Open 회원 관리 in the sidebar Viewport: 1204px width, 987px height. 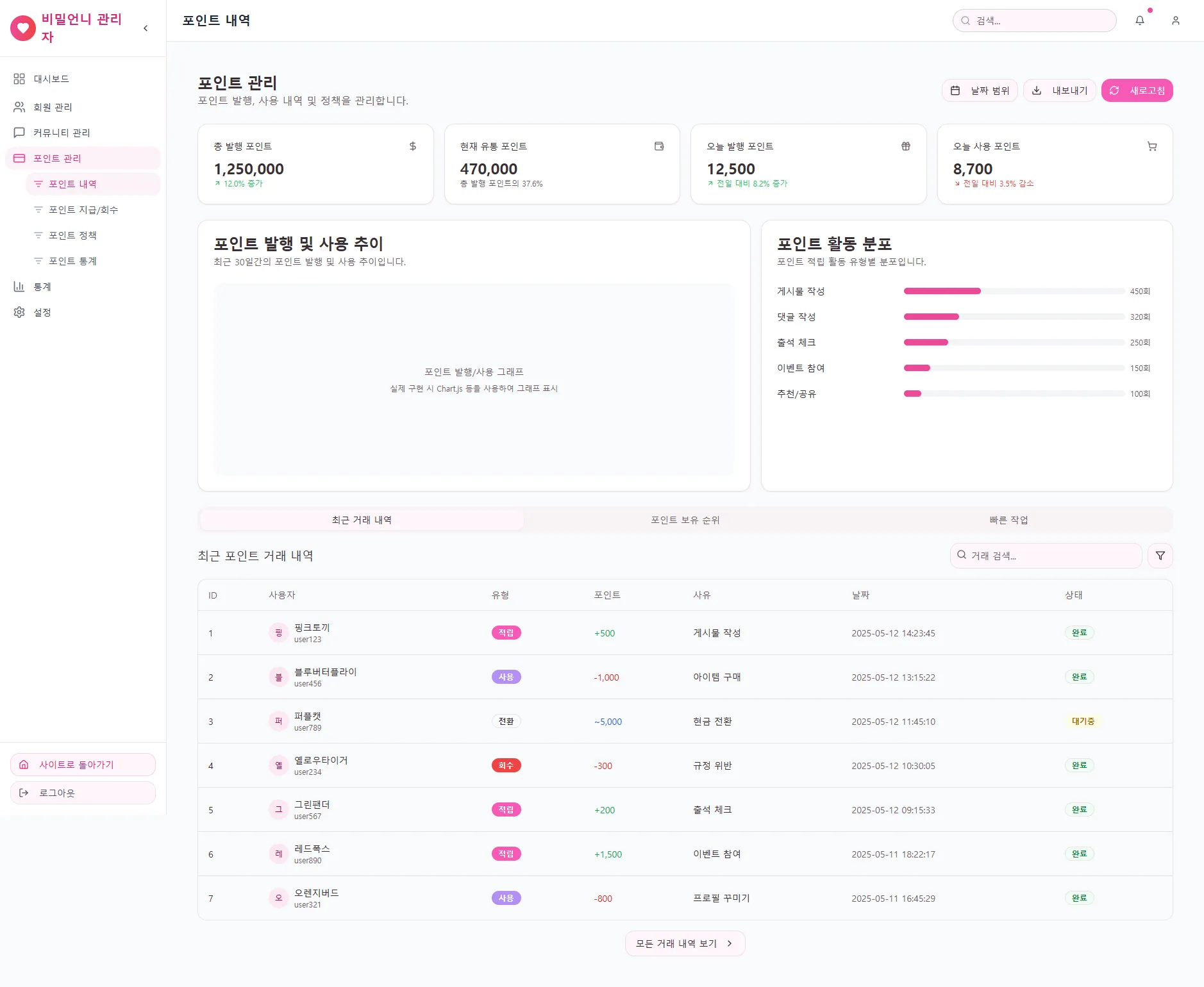pyautogui.click(x=83, y=107)
